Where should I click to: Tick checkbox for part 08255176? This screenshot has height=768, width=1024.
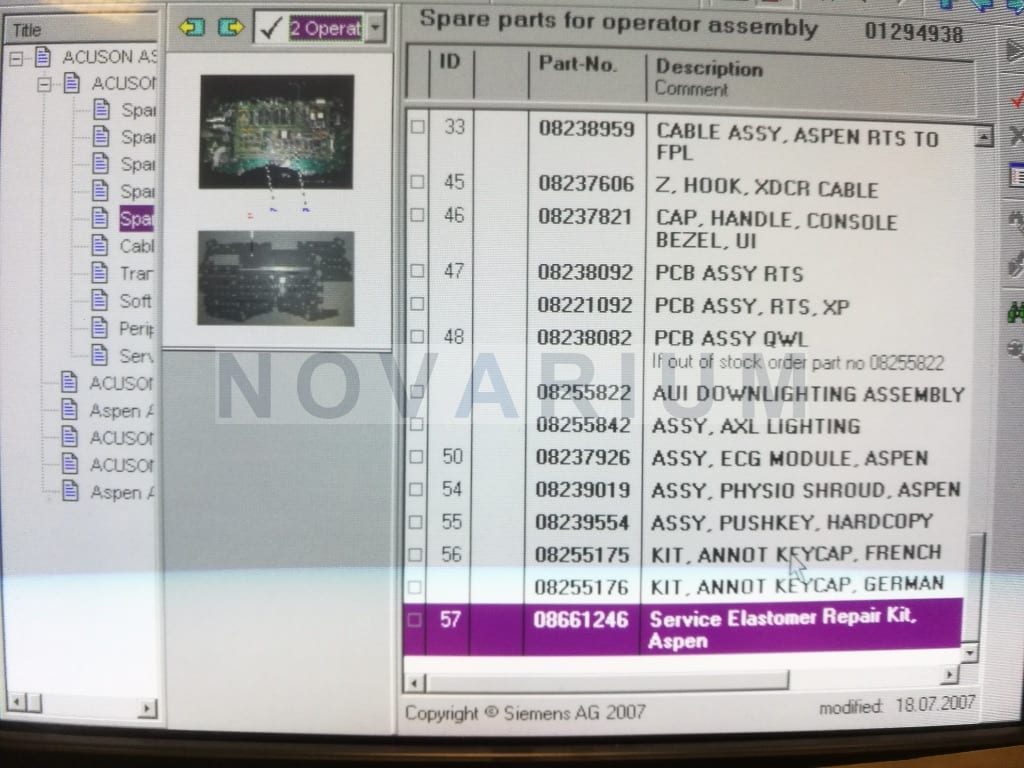point(415,587)
